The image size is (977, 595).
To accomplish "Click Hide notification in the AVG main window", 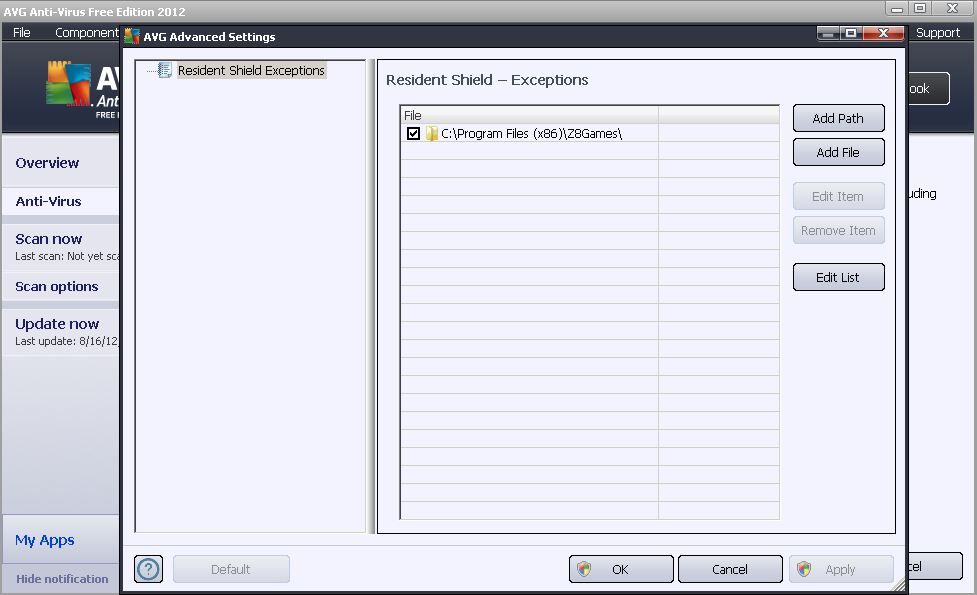I will [62, 579].
